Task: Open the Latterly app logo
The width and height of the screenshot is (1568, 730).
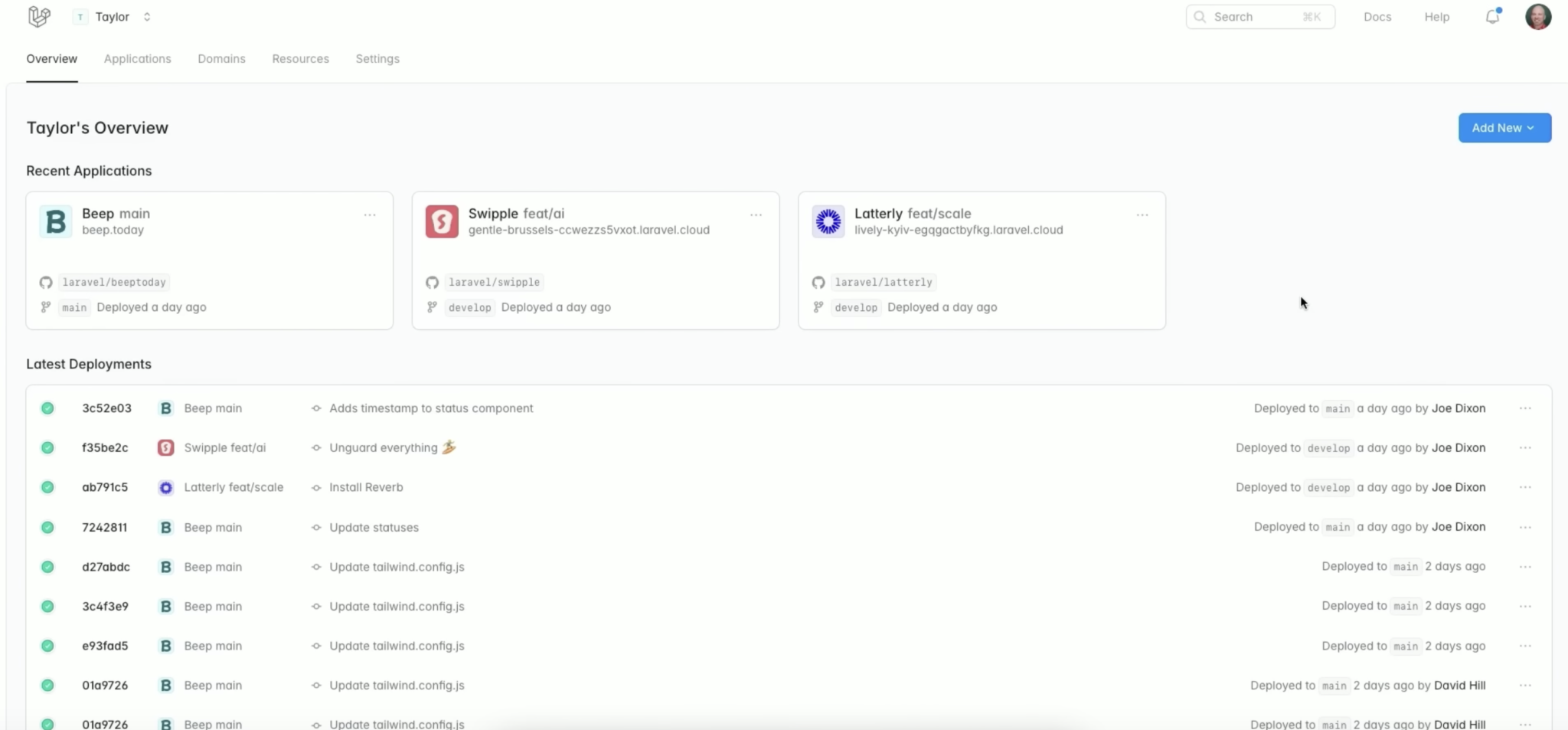Action: 828,221
